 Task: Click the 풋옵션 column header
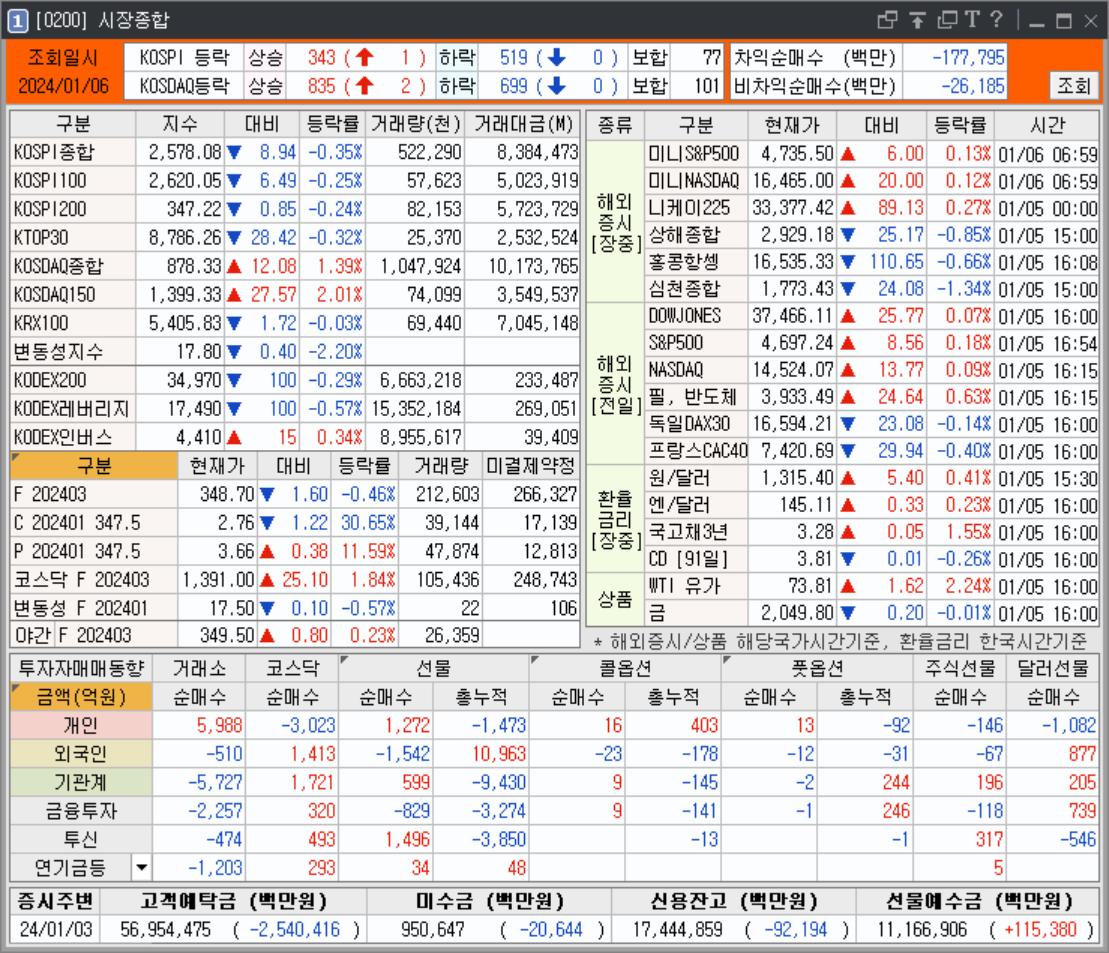pyautogui.click(x=817, y=669)
